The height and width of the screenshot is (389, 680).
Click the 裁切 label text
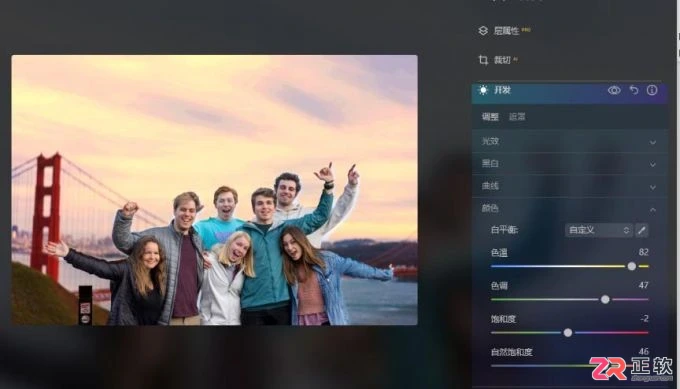(x=502, y=60)
